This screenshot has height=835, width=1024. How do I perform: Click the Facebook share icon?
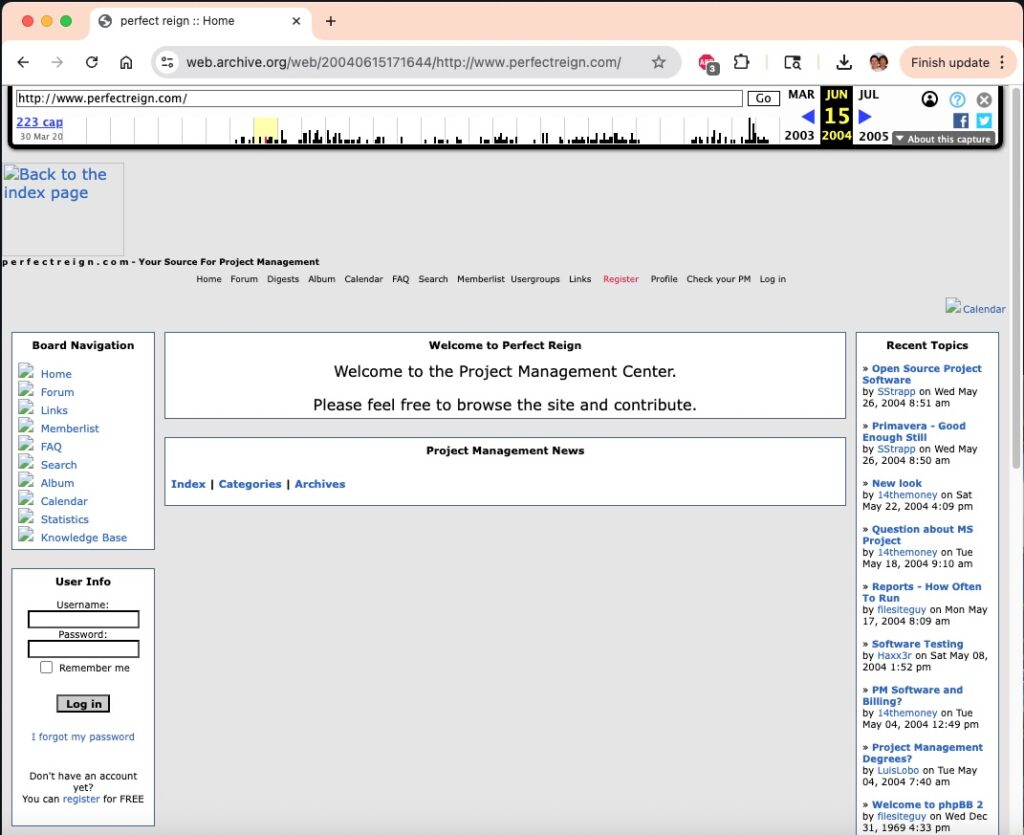[961, 121]
